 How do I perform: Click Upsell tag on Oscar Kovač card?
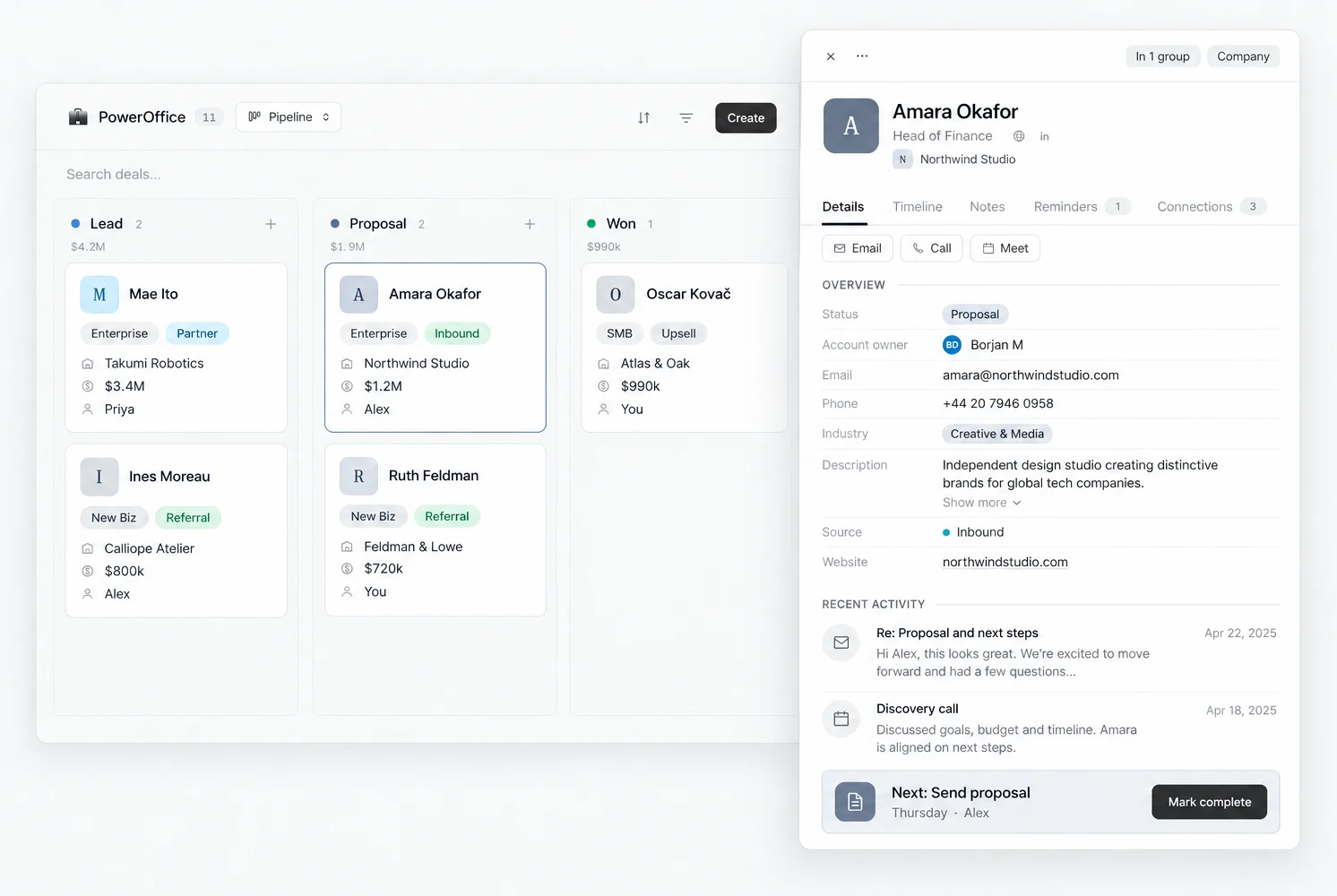click(x=678, y=333)
